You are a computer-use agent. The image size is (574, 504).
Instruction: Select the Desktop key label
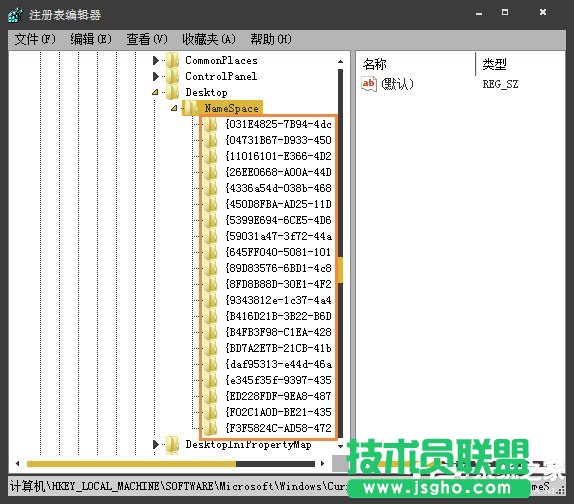click(206, 93)
